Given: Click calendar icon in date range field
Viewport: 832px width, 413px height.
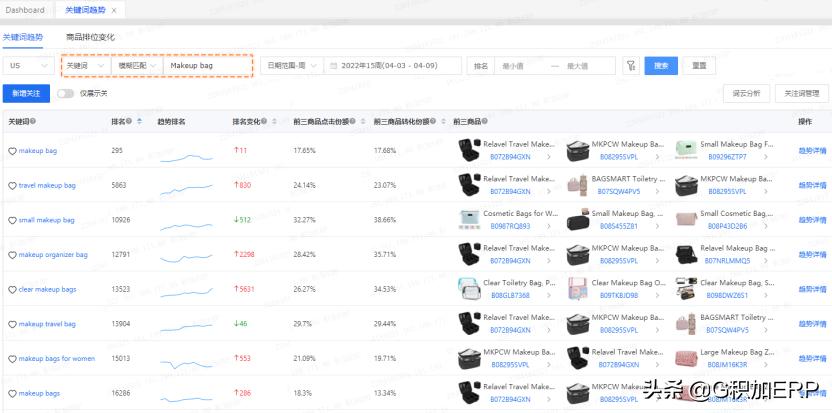Looking at the screenshot, I should point(333,66).
